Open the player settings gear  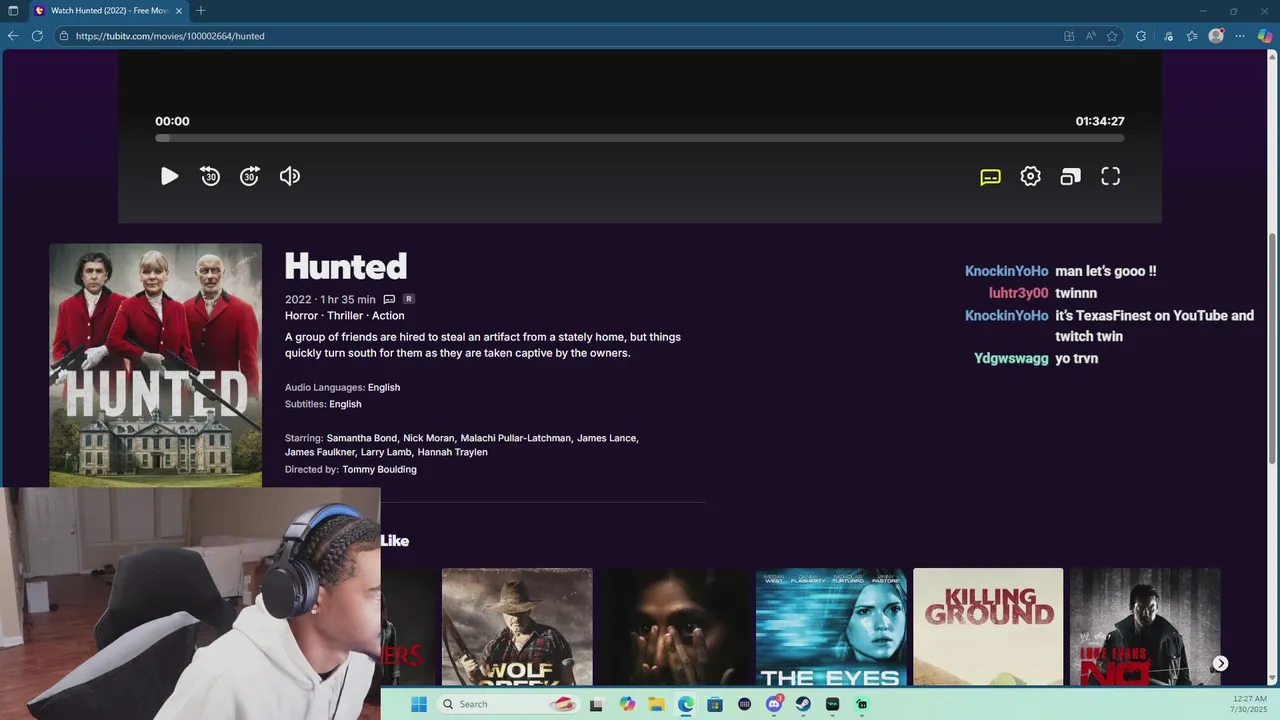coord(1030,176)
